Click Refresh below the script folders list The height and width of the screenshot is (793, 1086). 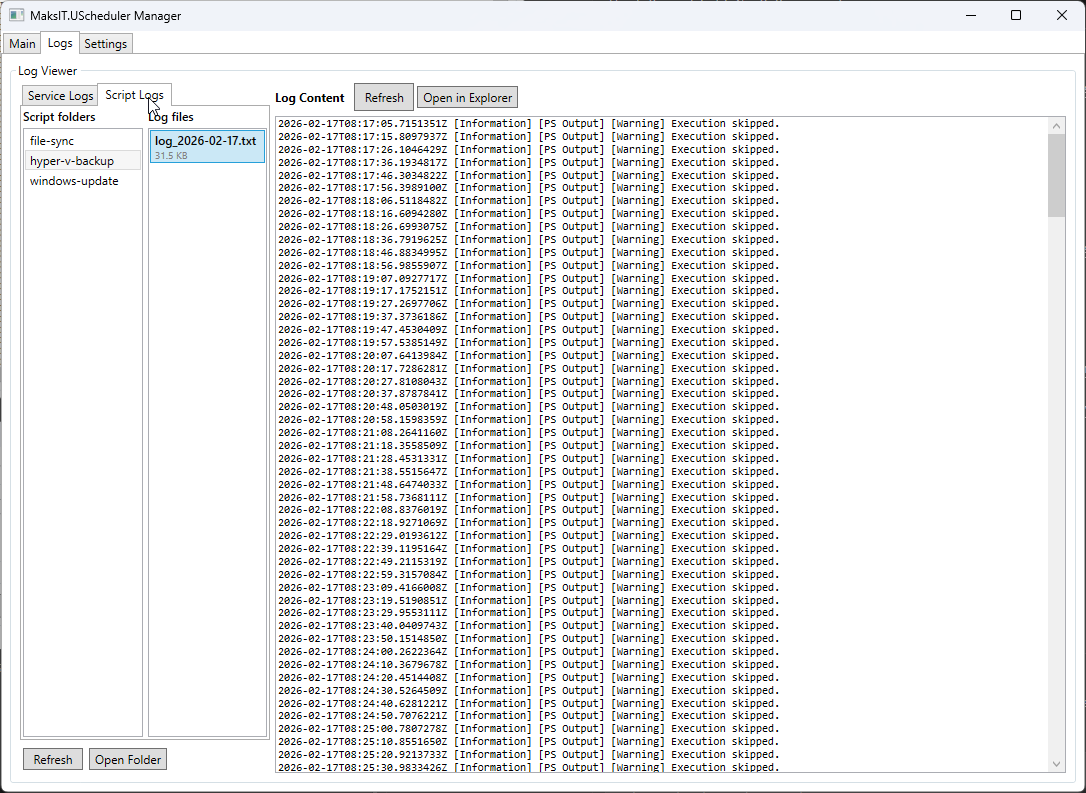[x=53, y=760]
